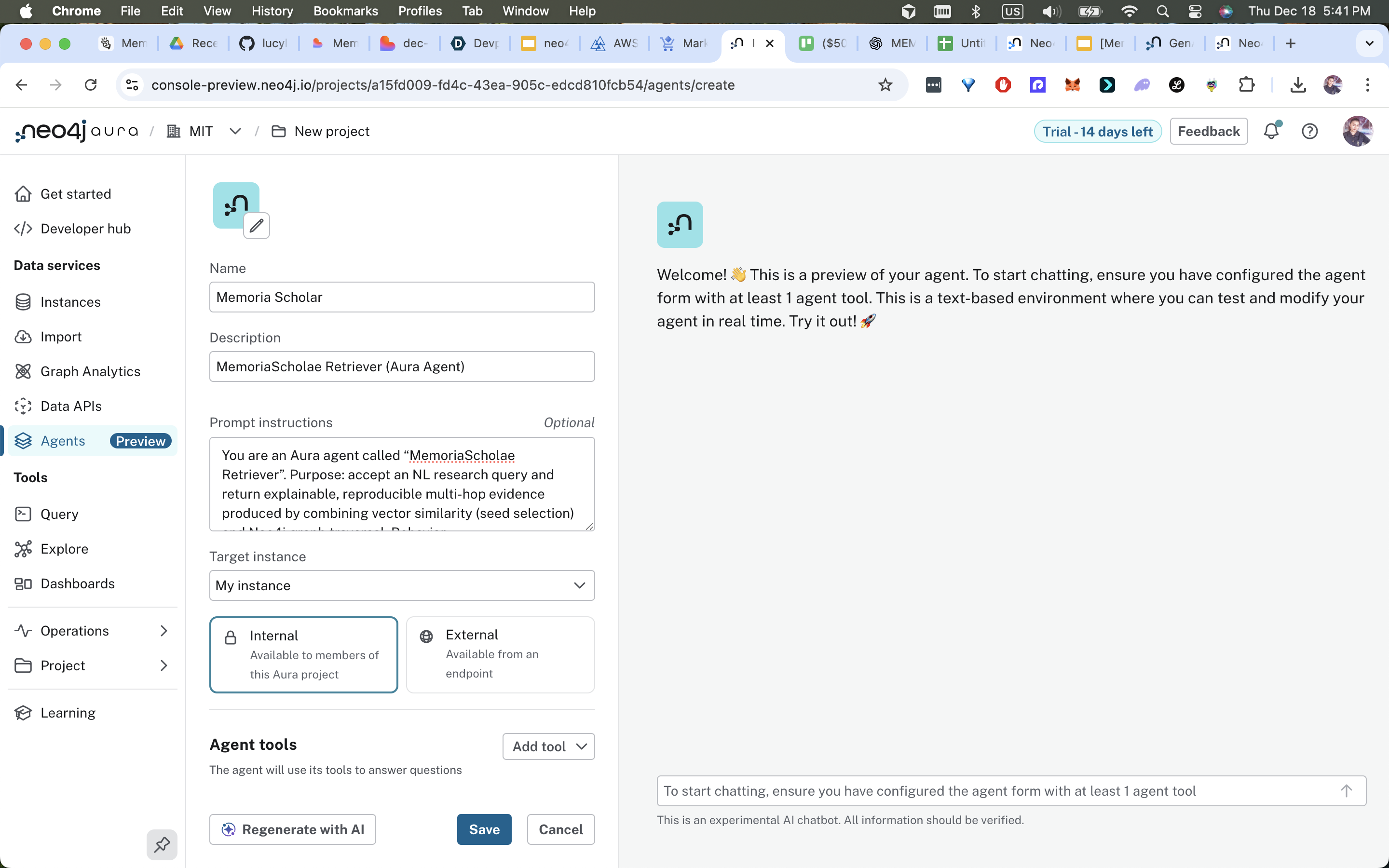The height and width of the screenshot is (868, 1389).
Task: Click Regenerate with AI
Action: (292, 829)
